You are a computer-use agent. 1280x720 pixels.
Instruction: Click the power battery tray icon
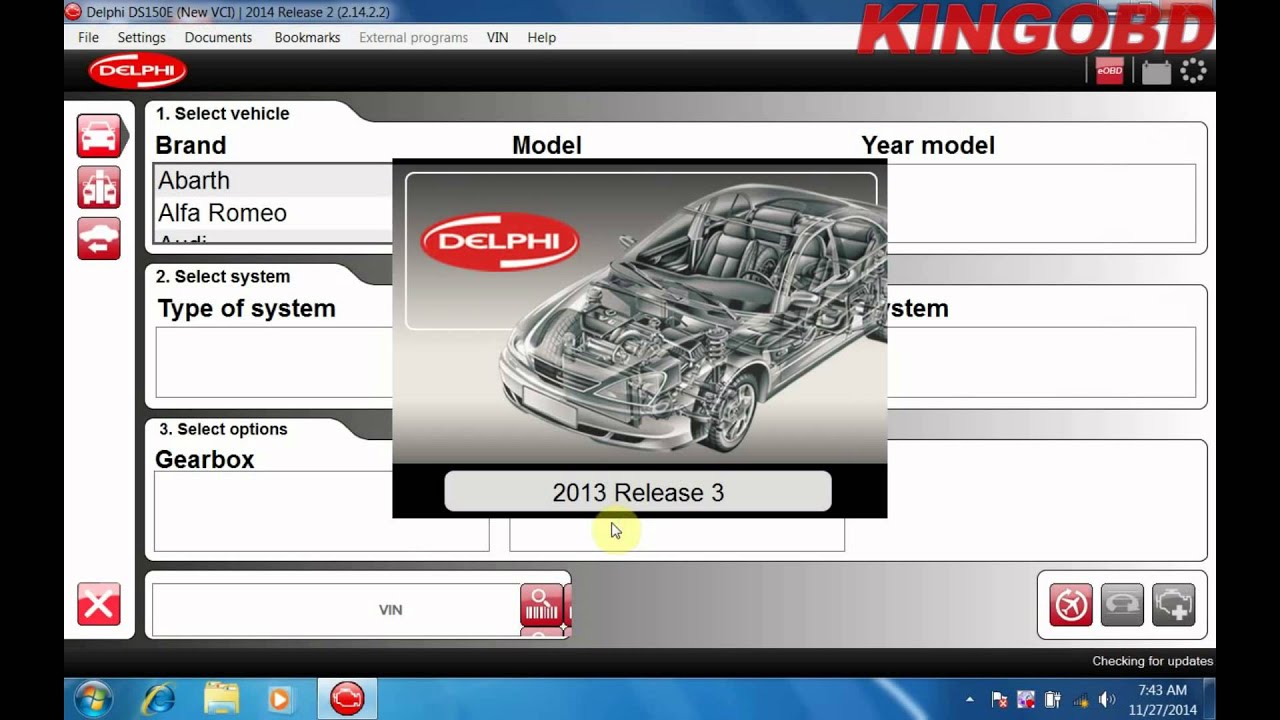click(1053, 700)
